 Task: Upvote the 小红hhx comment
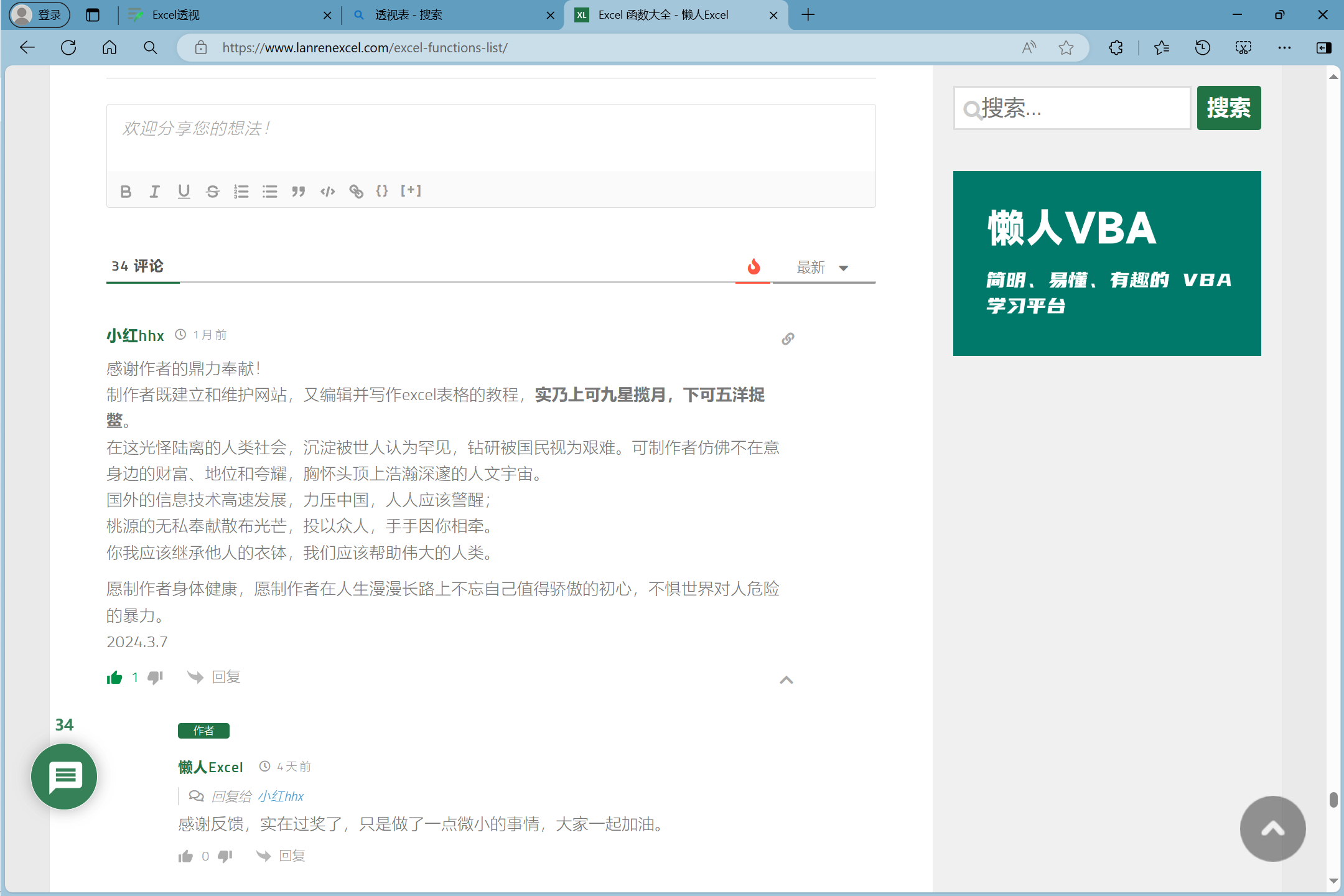[114, 678]
